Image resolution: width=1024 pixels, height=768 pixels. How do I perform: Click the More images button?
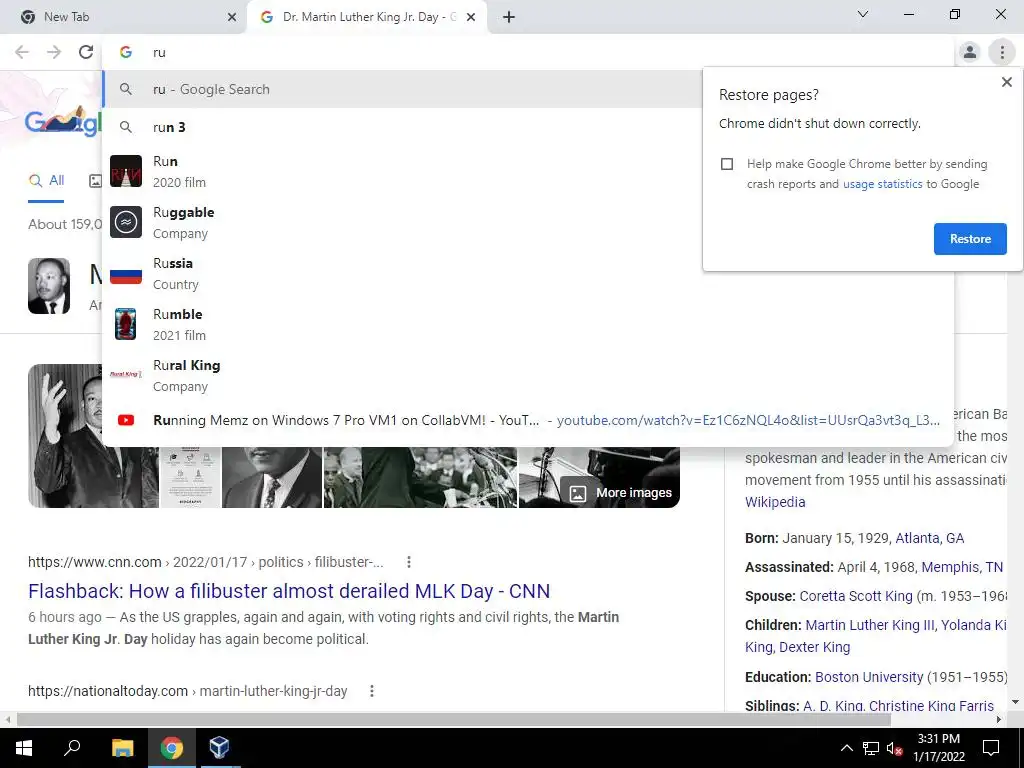[x=621, y=493]
